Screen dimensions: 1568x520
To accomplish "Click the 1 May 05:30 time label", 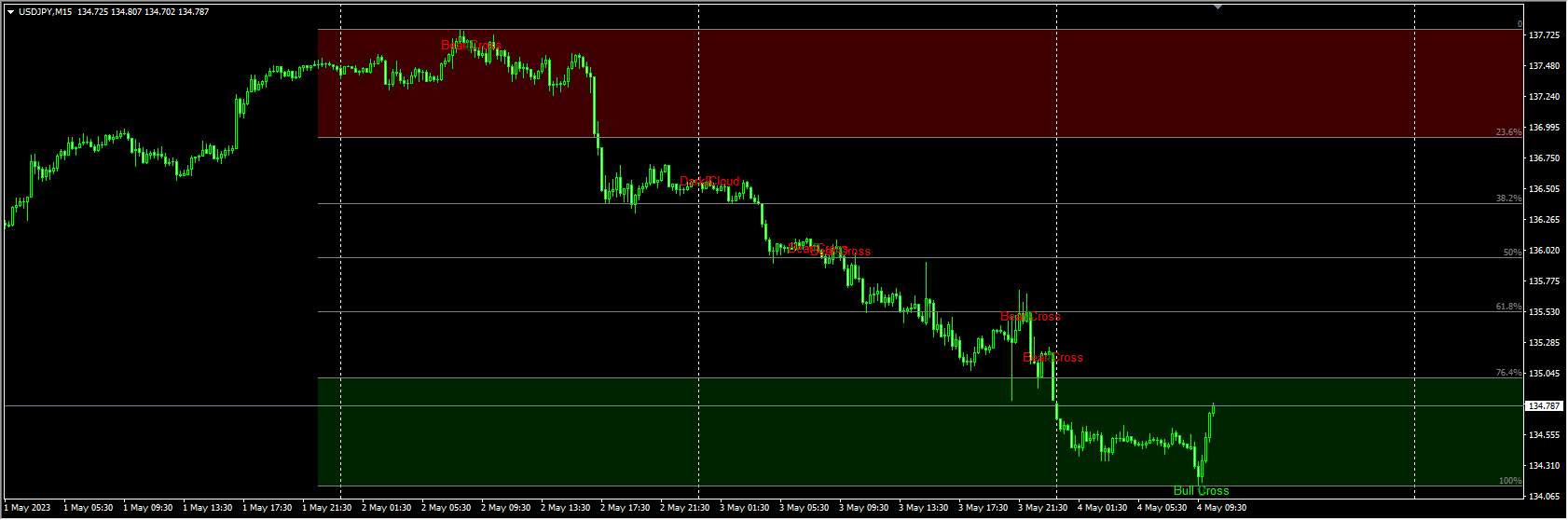I will coord(89,508).
